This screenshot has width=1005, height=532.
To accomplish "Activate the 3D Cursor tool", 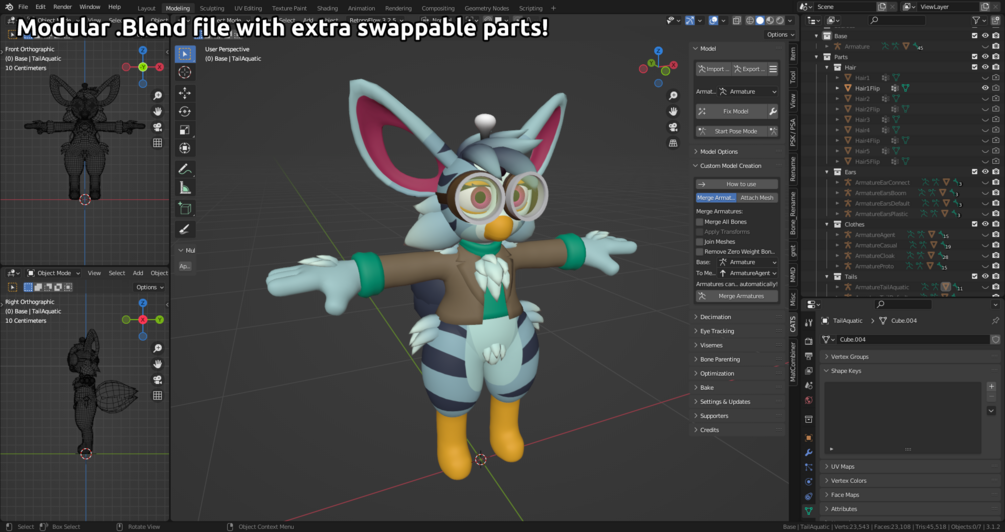I will pos(185,72).
